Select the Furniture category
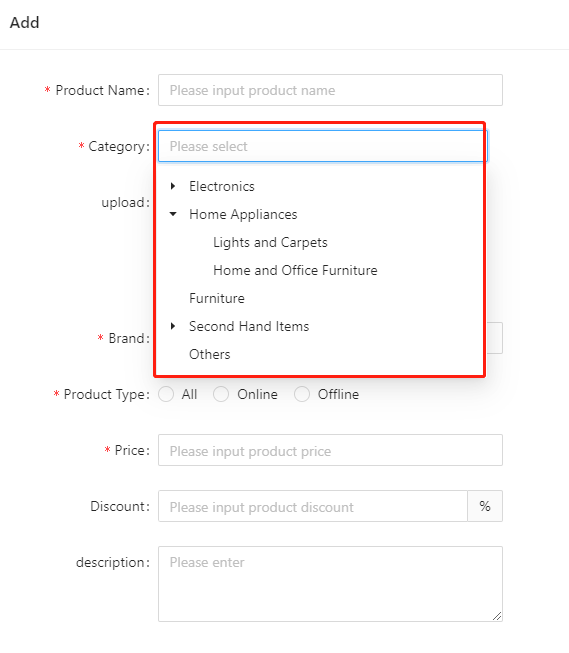The image size is (569, 653). pos(217,298)
